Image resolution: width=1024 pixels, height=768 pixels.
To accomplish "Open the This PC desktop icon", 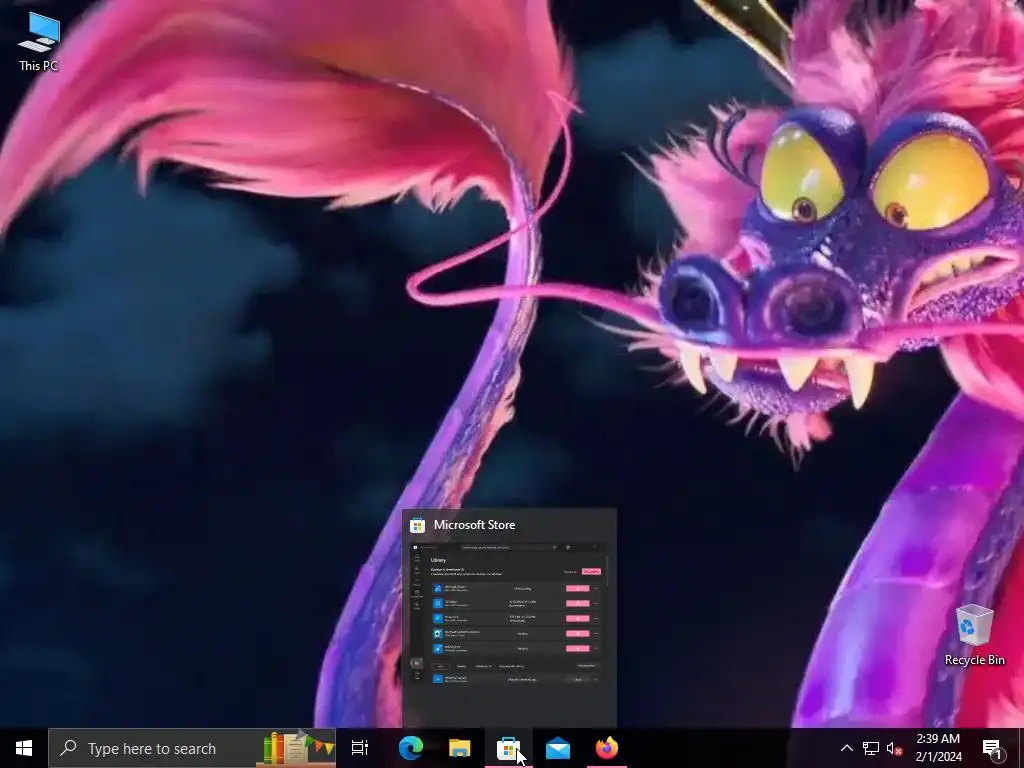I will coord(39,41).
